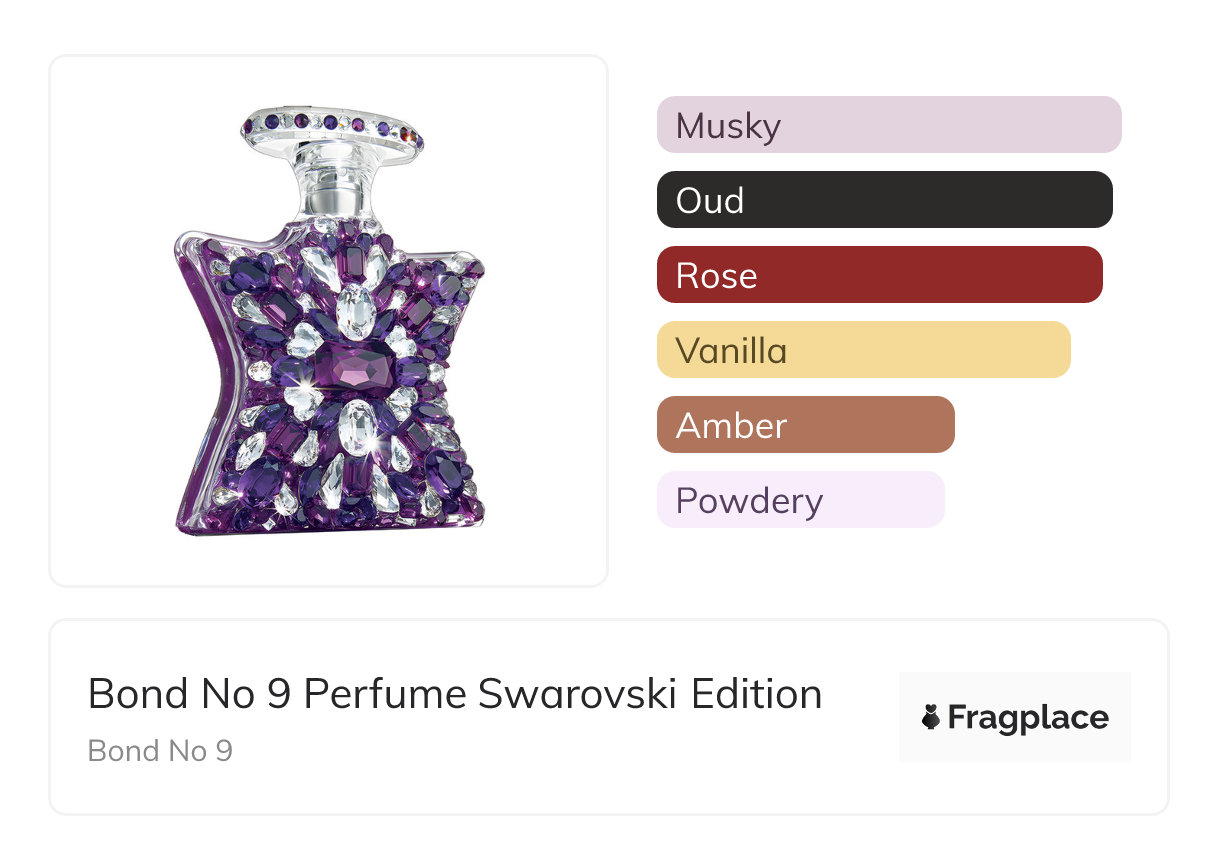Click the Powdery label text

tap(749, 501)
